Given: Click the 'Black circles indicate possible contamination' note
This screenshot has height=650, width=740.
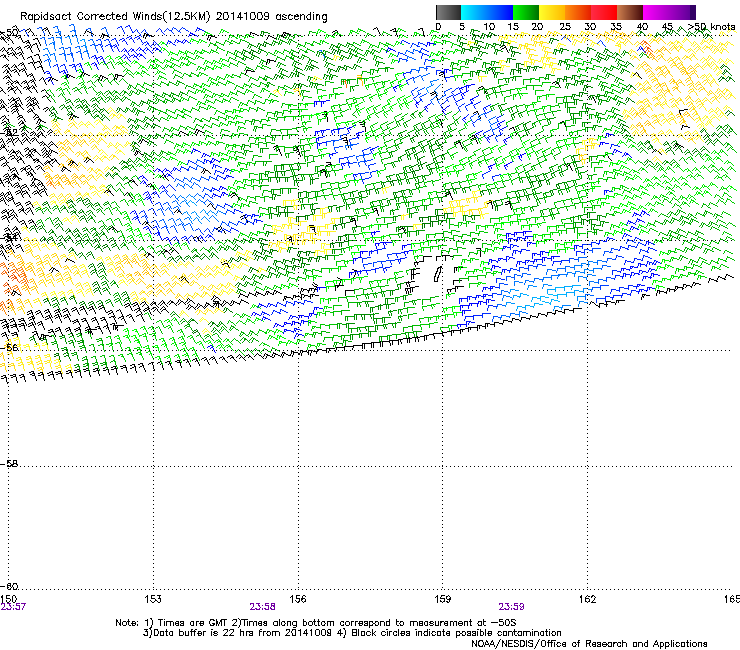Looking at the screenshot, I should coord(449,633).
